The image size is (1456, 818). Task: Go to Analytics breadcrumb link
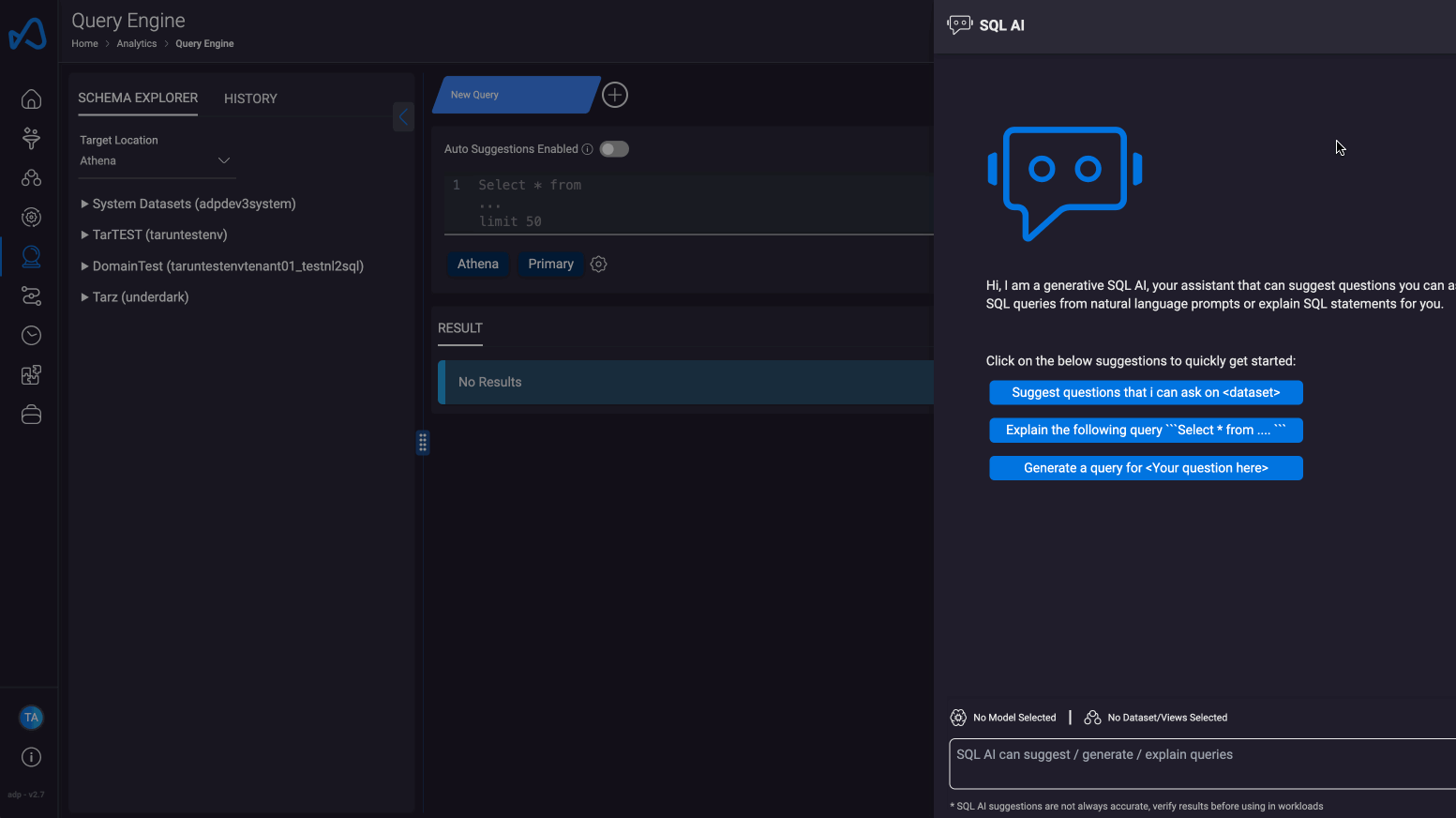click(x=137, y=44)
